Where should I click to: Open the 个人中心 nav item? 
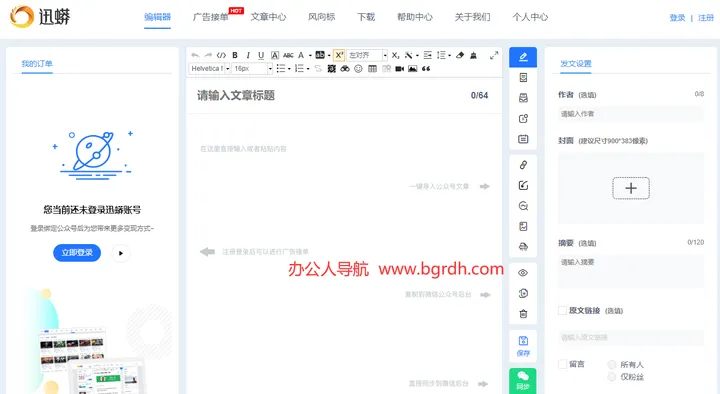pos(530,17)
